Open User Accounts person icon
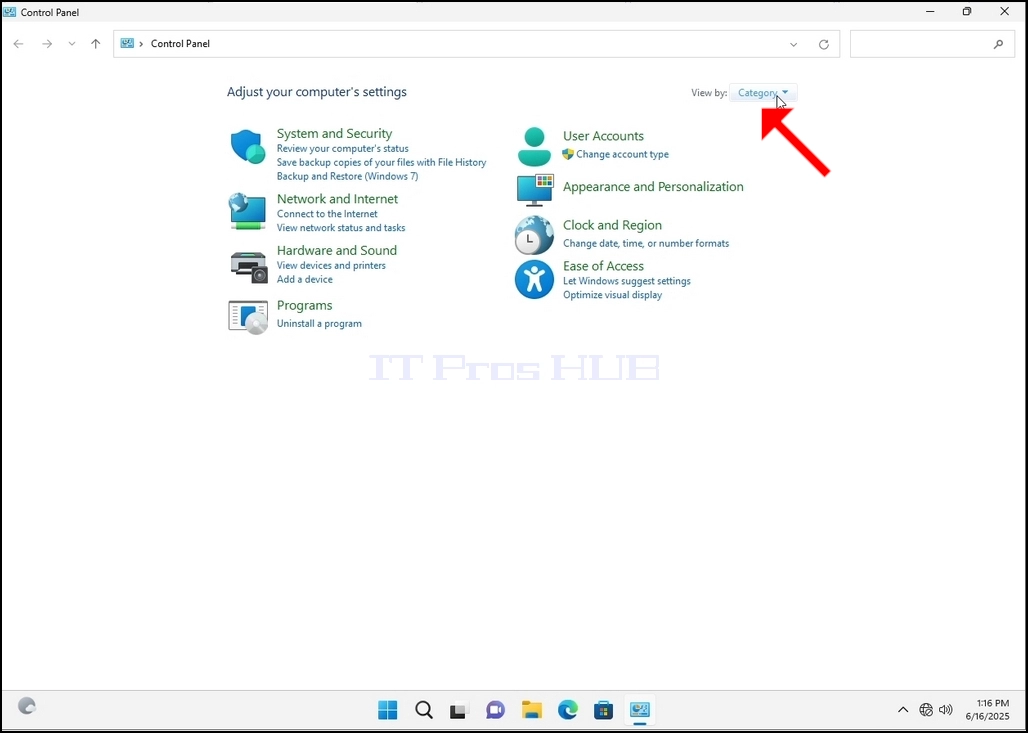The width and height of the screenshot is (1028, 733). click(534, 146)
